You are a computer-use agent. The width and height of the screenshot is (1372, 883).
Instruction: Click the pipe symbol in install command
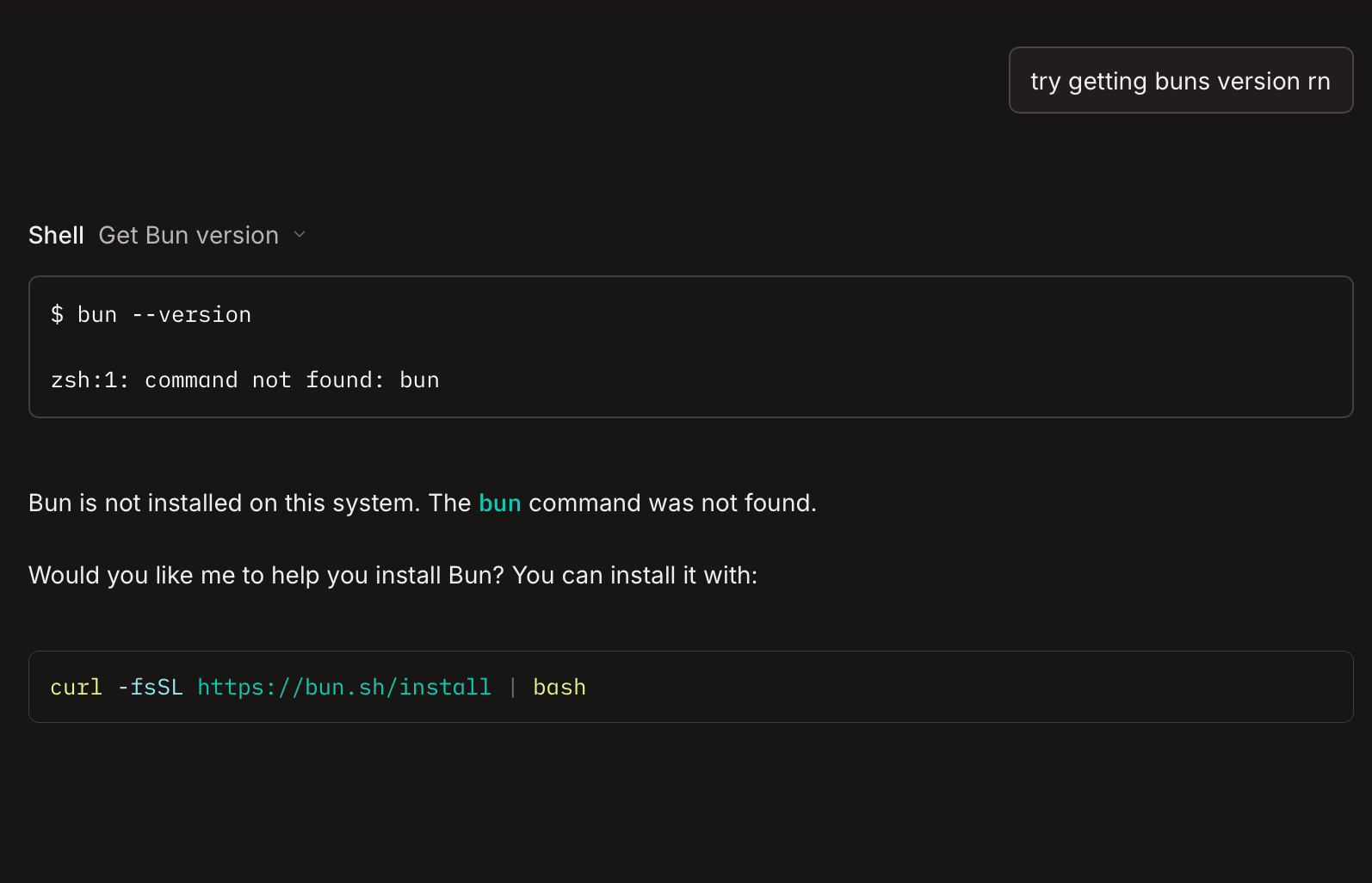512,687
